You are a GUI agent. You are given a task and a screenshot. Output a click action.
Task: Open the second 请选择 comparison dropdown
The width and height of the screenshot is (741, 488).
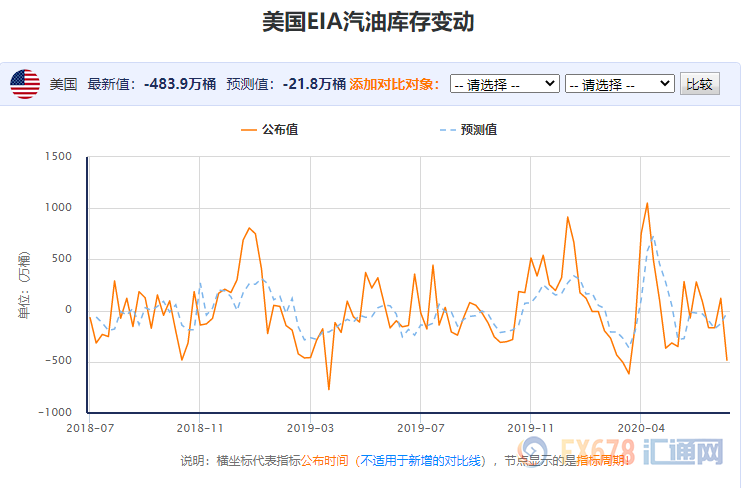[619, 84]
